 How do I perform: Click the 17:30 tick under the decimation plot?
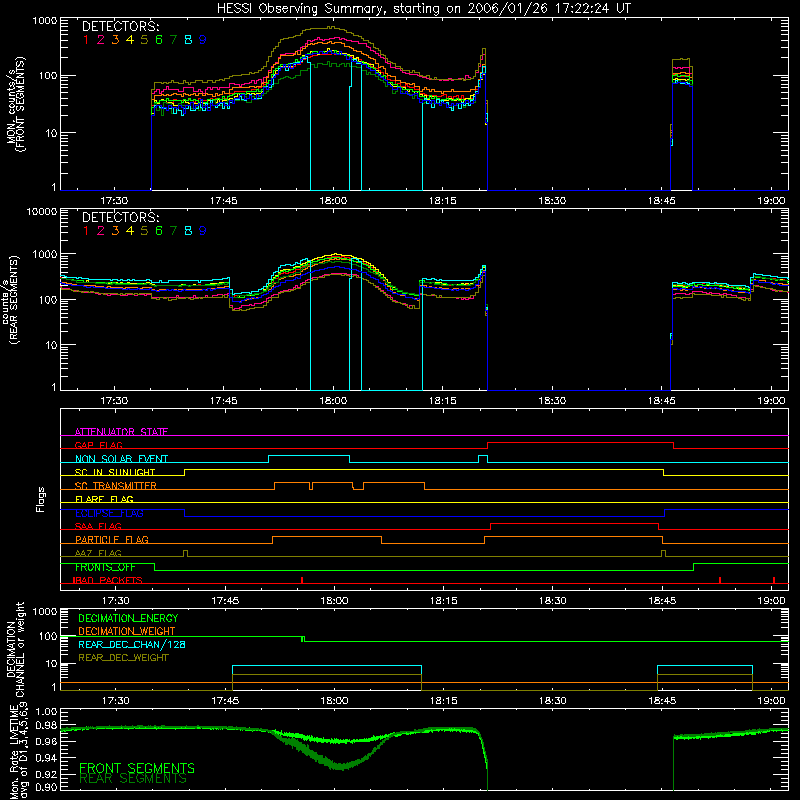click(115, 701)
